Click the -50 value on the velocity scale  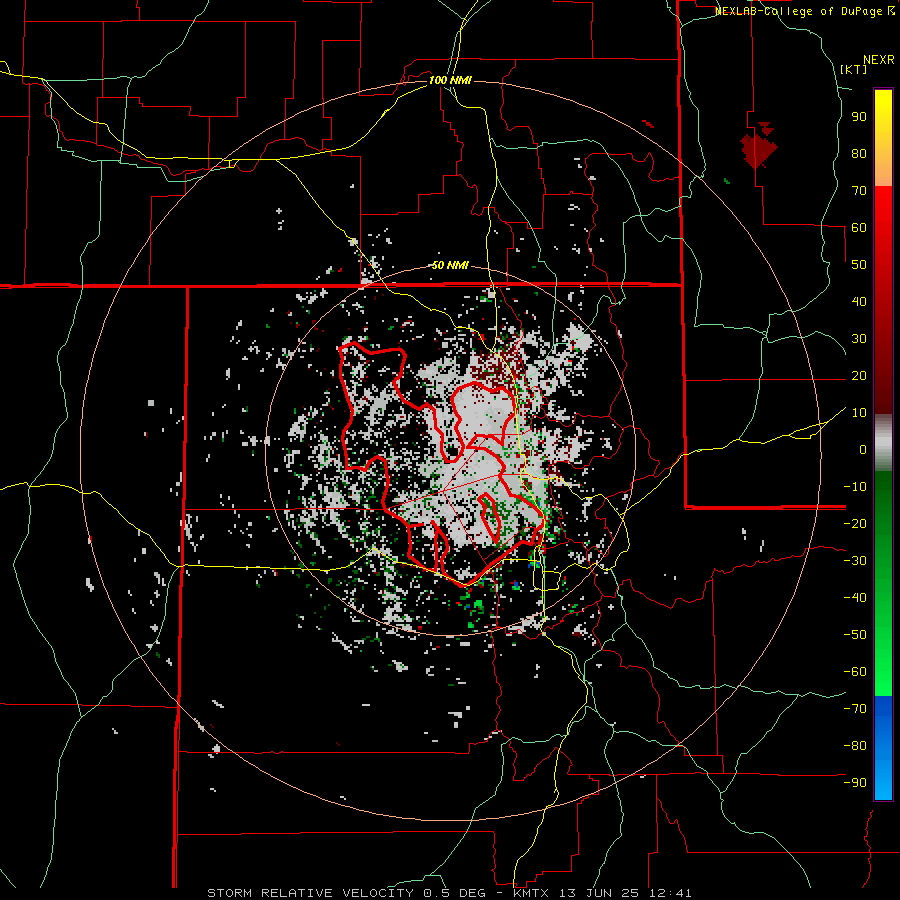855,635
